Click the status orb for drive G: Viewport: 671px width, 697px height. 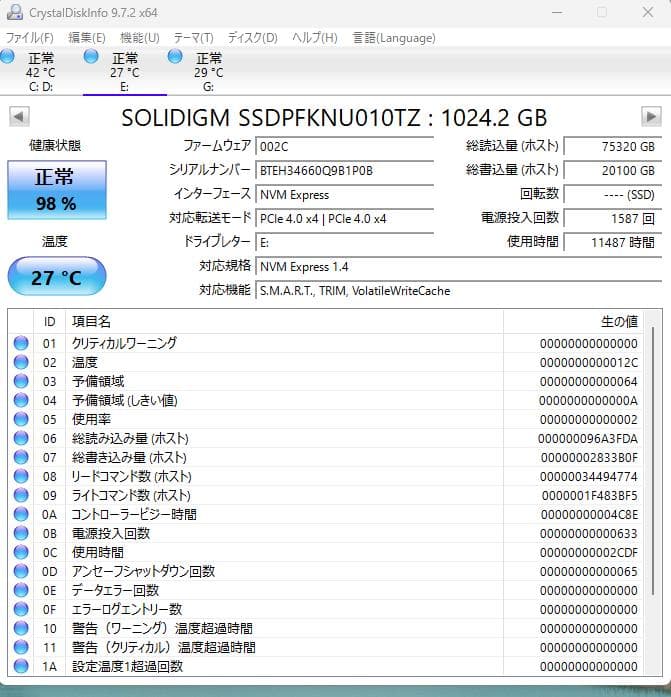pos(175,56)
